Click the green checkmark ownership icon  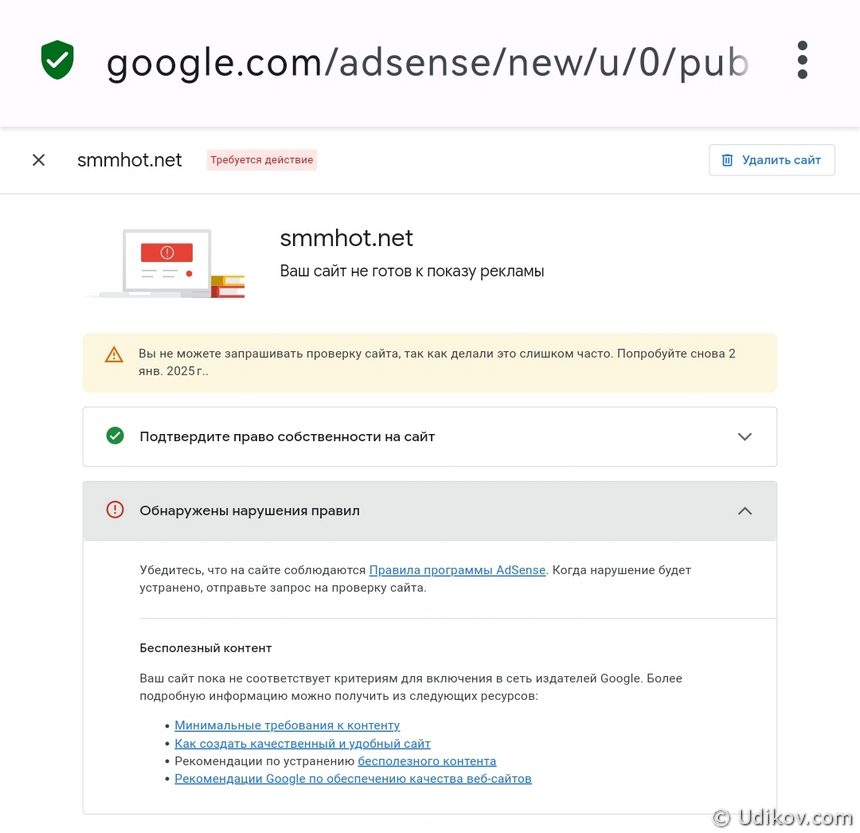tap(115, 436)
